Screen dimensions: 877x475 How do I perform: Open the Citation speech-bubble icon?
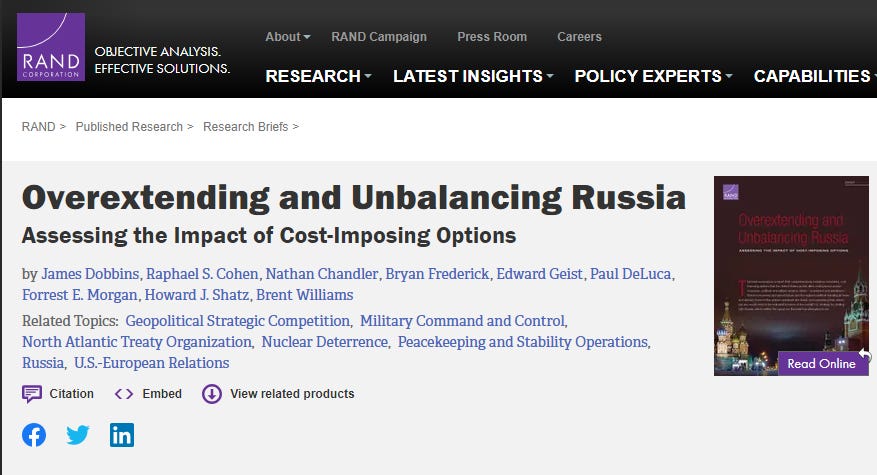32,394
